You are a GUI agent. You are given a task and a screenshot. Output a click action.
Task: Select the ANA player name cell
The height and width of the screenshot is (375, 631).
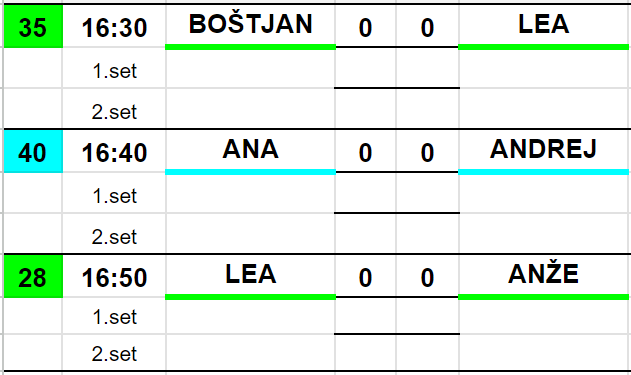250,152
